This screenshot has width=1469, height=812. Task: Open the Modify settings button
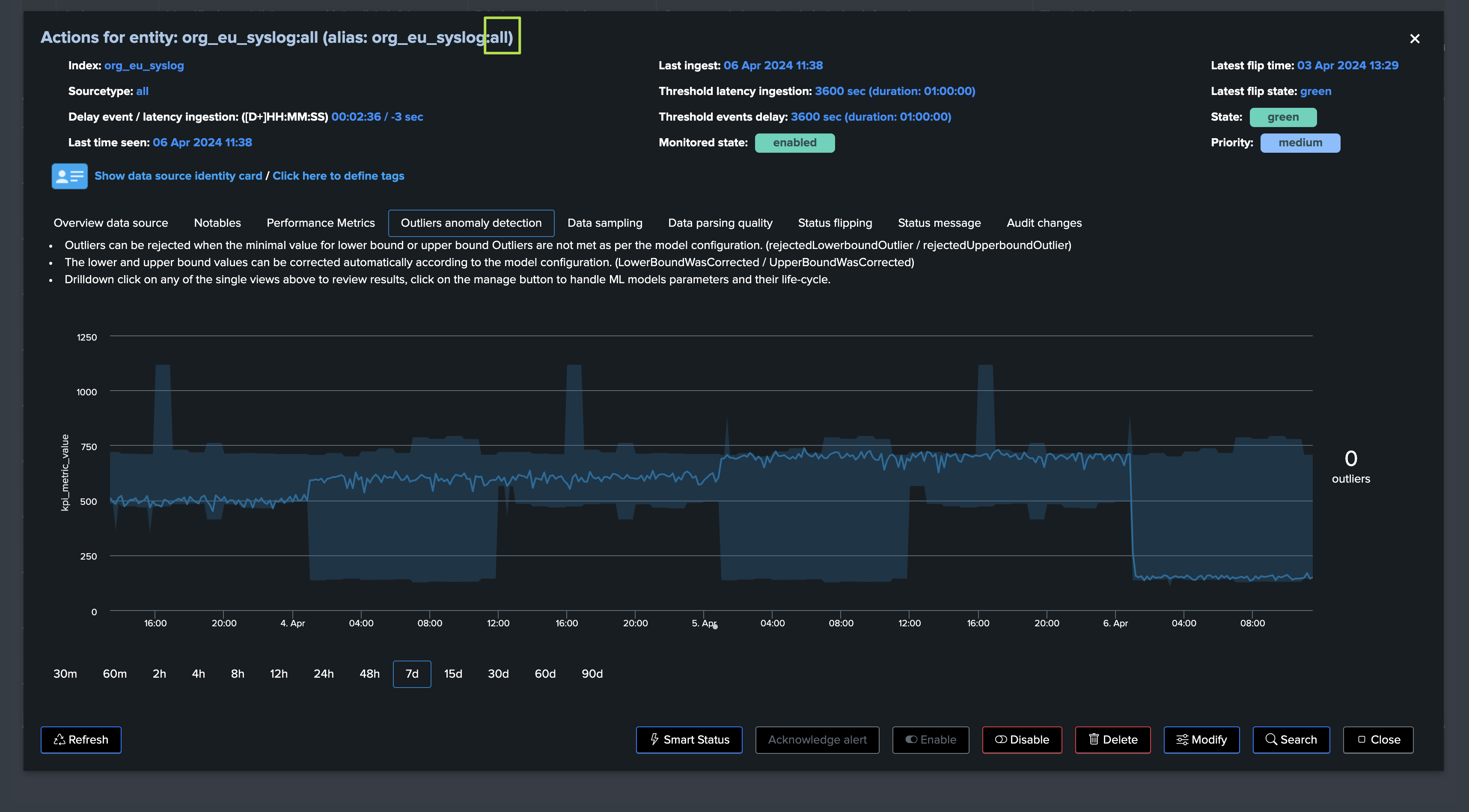pos(1201,740)
